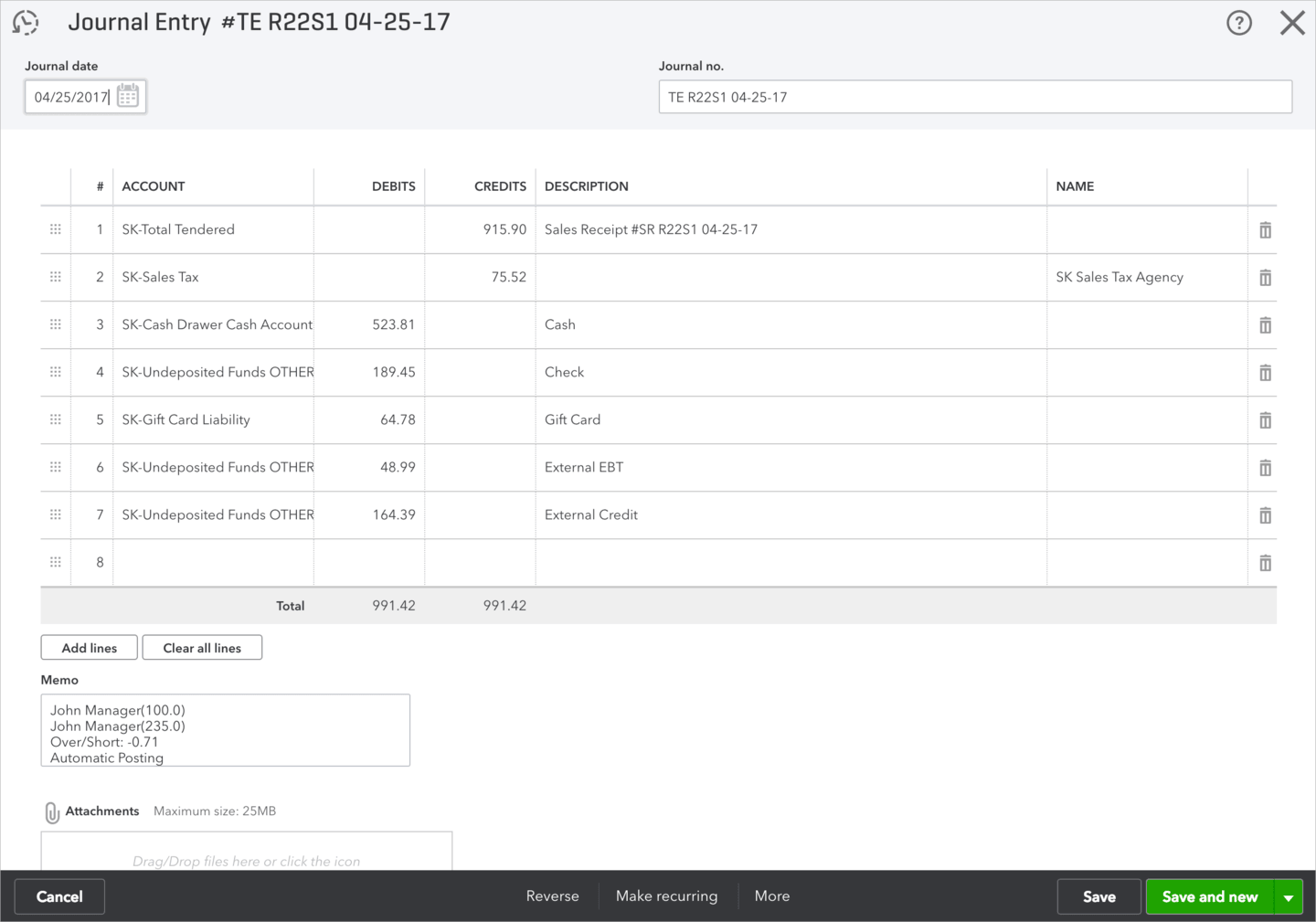This screenshot has width=1316, height=922.
Task: Select SK-Gift Card Liability account cell
Action: [214, 419]
